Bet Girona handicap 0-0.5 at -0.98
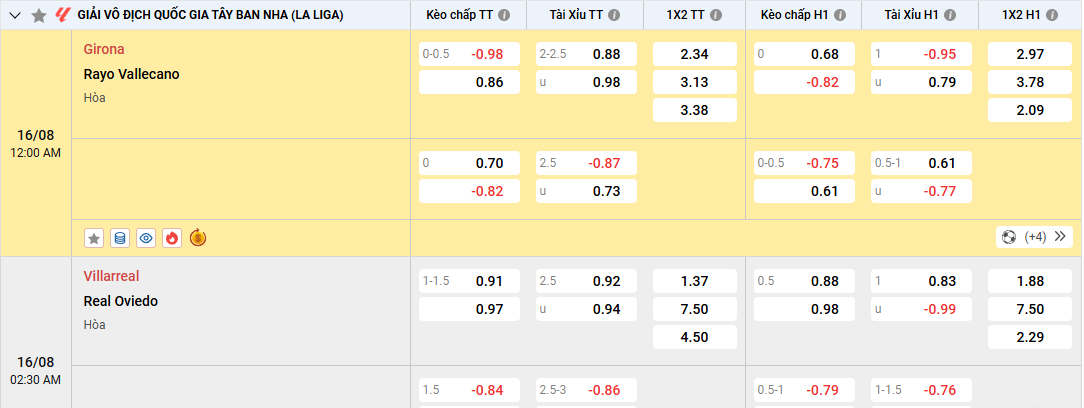Screen dimensions: 1084x408 469,54
